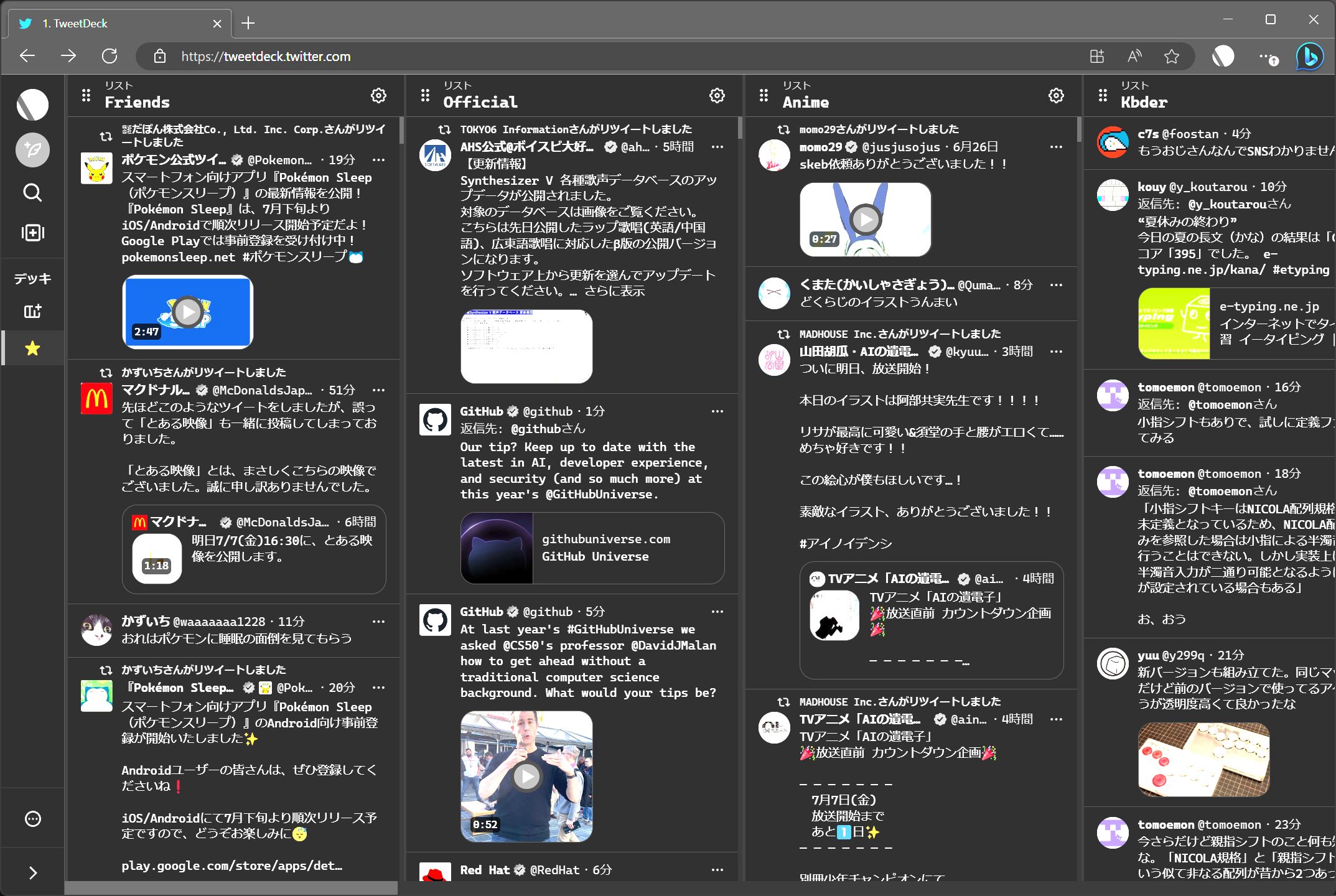
Task: Grab the Kbder column drag handle
Action: pos(1103,95)
